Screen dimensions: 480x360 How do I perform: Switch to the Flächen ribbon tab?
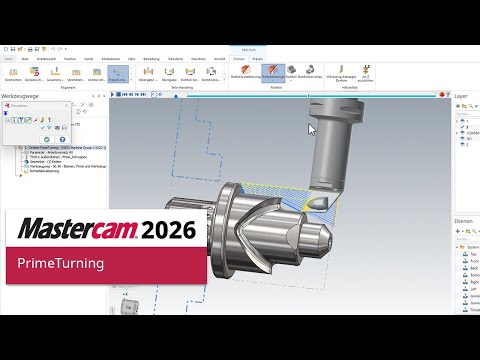click(x=70, y=59)
